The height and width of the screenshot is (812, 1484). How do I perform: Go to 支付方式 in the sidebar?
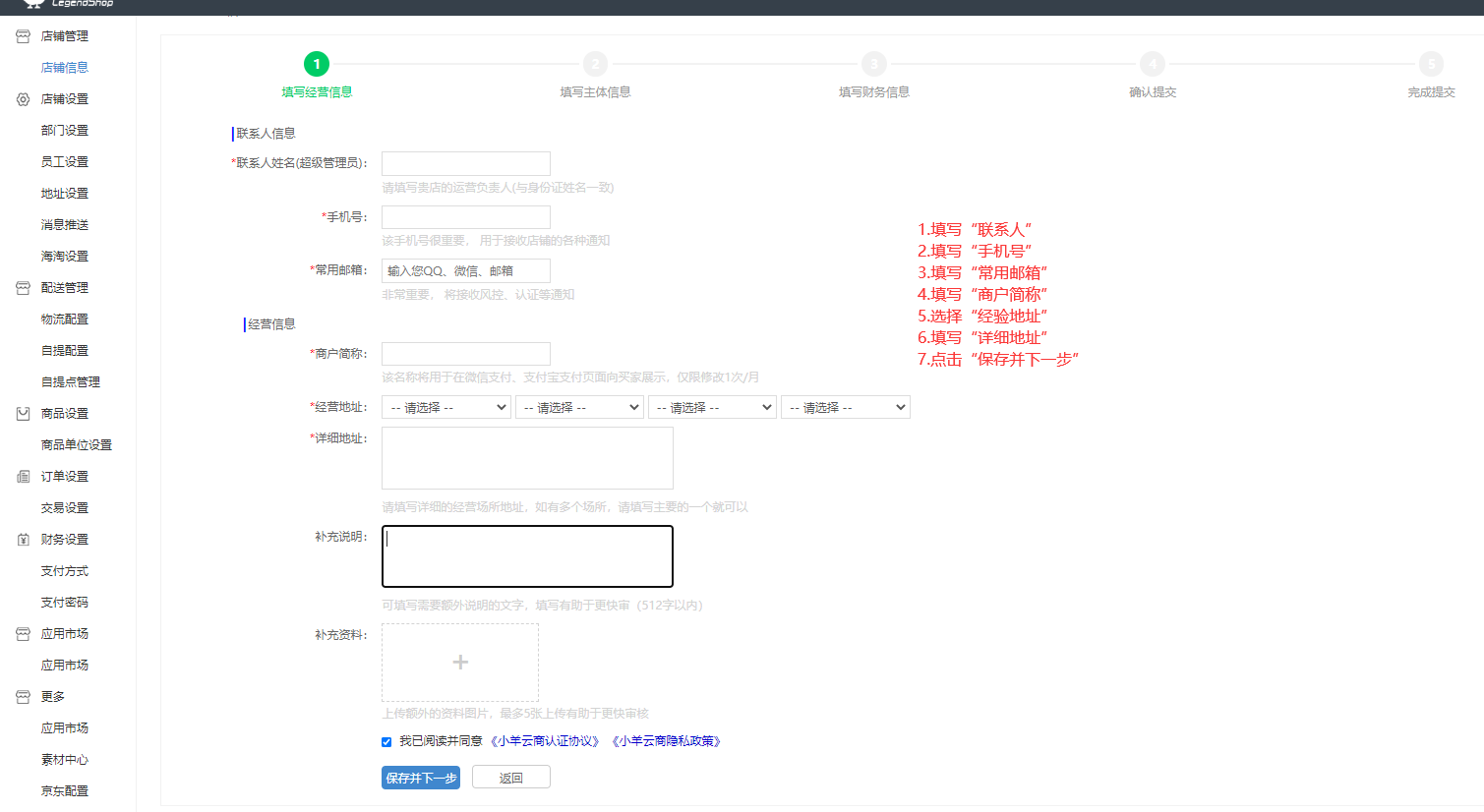[65, 571]
